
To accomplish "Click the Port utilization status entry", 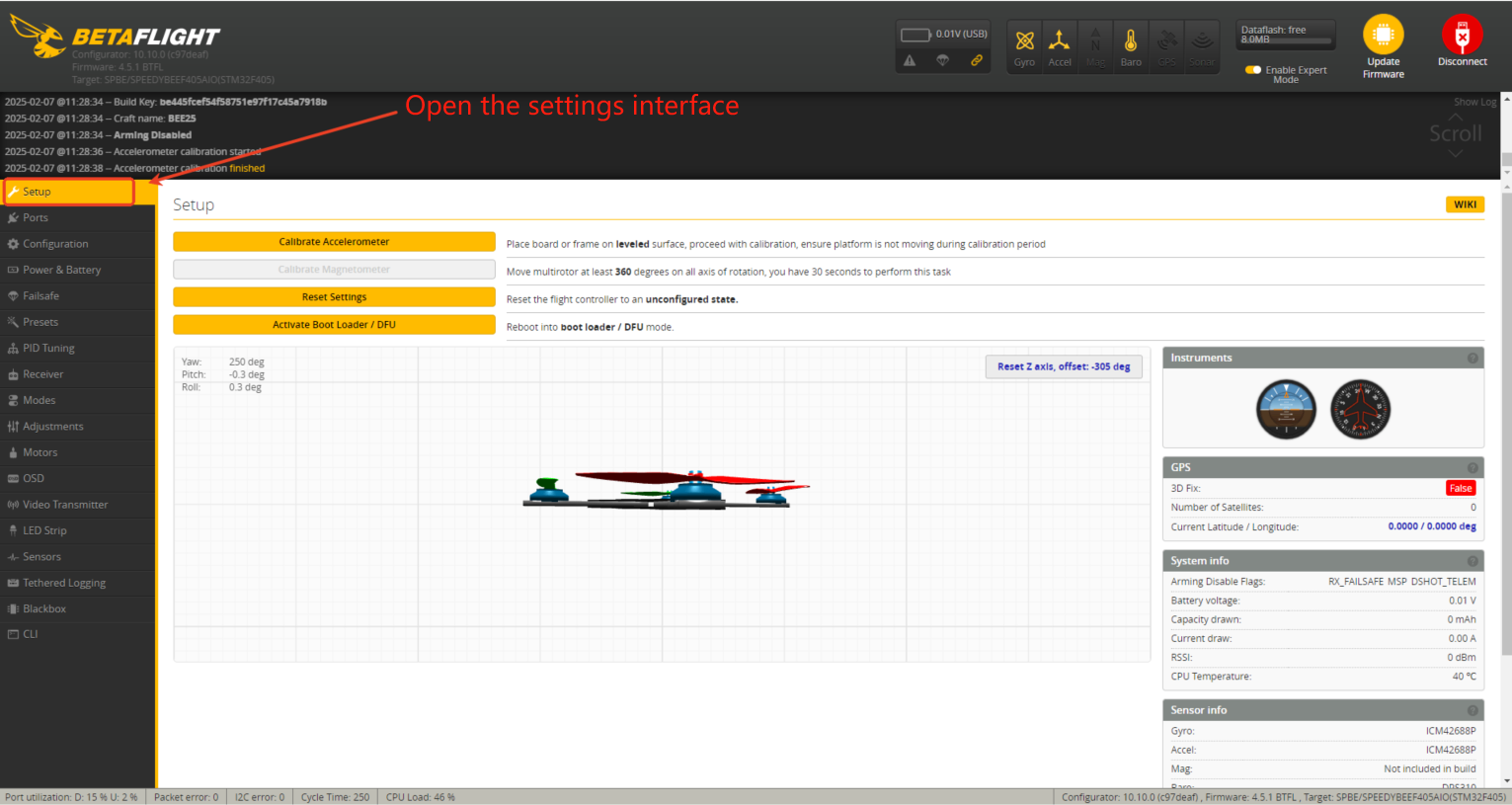I will point(71,797).
